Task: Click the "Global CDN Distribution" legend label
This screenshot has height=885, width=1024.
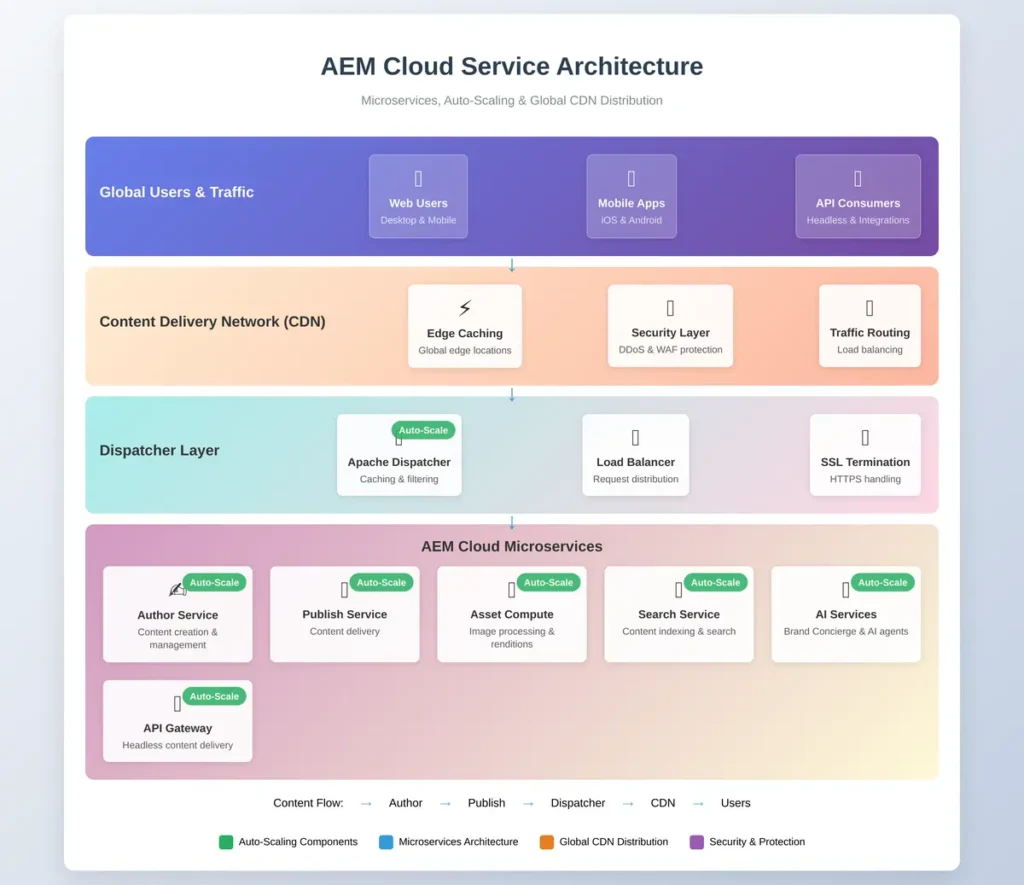Action: tap(613, 842)
